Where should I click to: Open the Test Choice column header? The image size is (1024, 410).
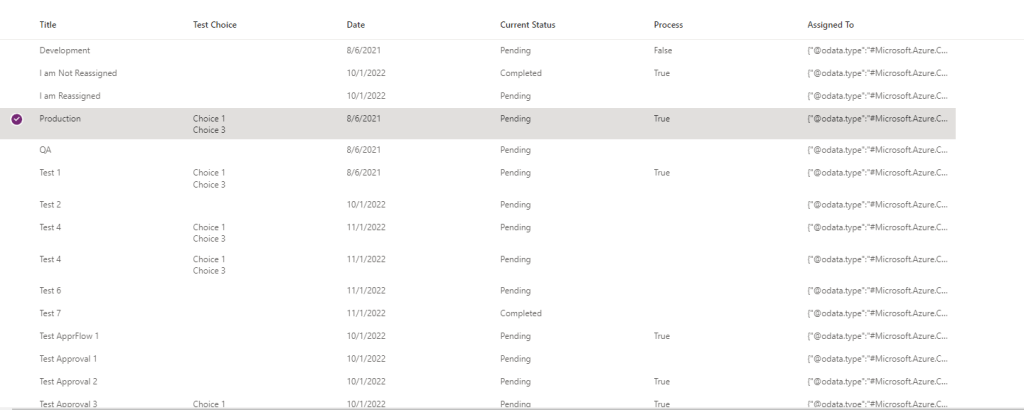(x=215, y=24)
